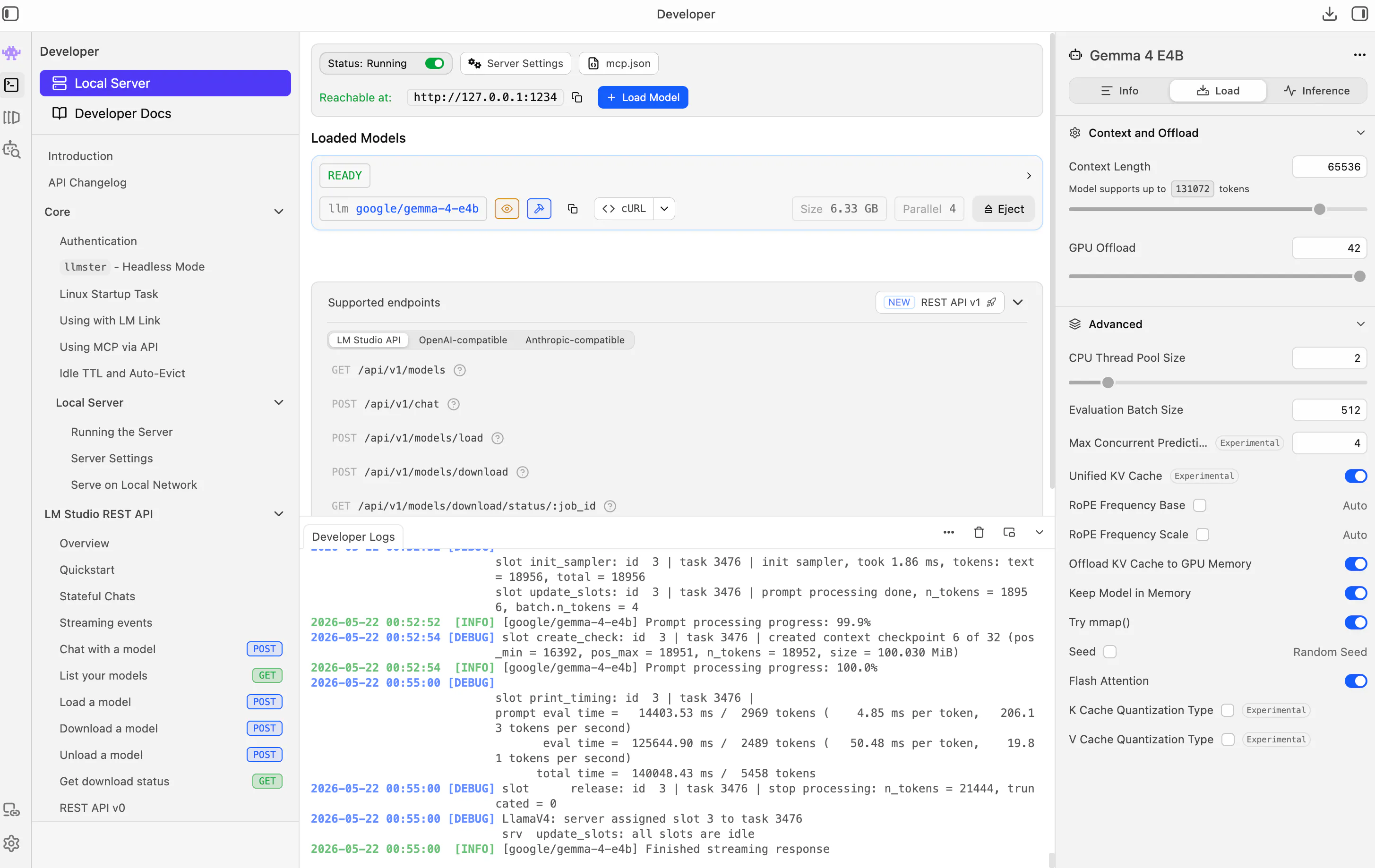1375x868 pixels.
Task: Show help for GET /api/v1/models endpoint
Action: click(460, 370)
